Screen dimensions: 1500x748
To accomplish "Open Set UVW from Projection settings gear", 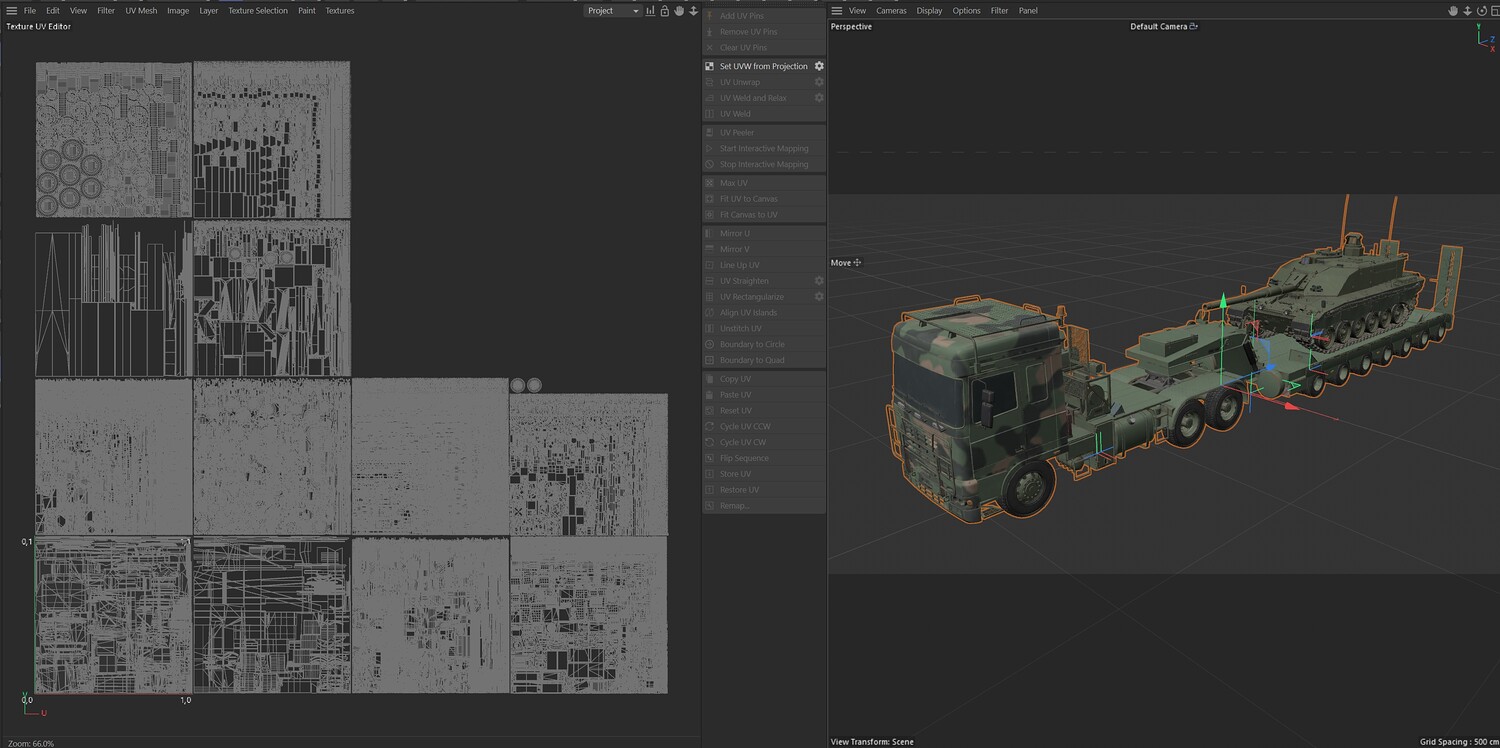I will tap(819, 66).
